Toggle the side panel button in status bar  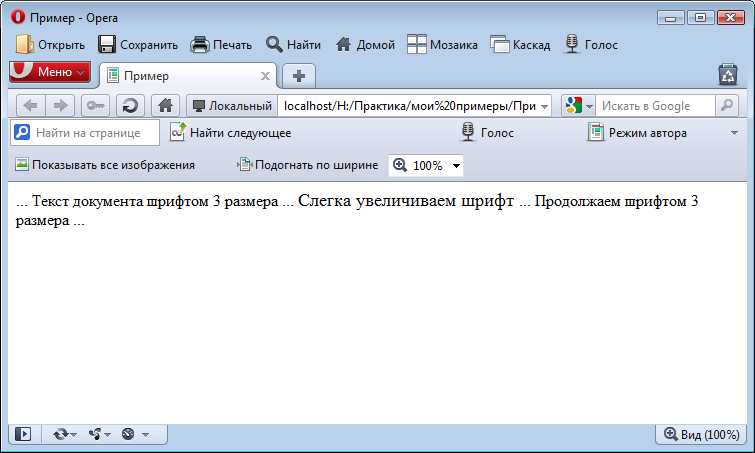coord(23,434)
